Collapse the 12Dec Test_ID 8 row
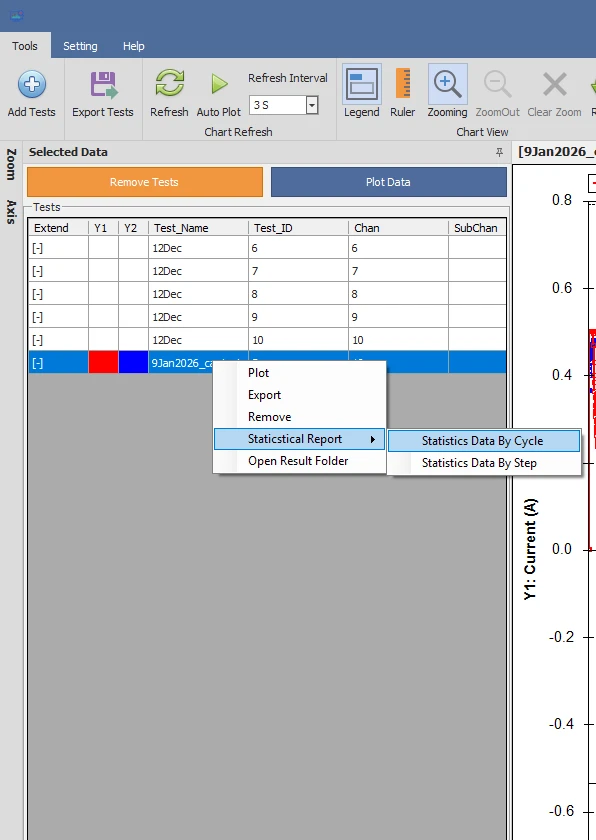Viewport: 596px width, 840px height. 37,294
